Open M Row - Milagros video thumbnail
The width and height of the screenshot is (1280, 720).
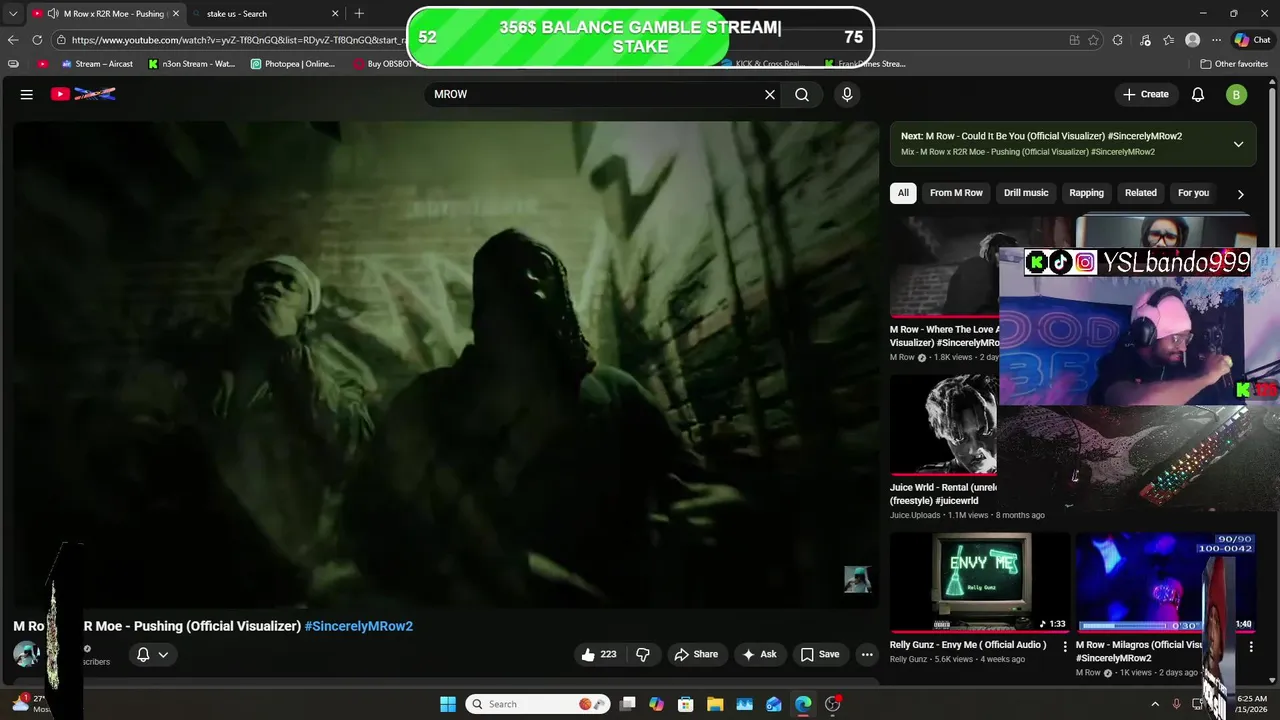click(x=1140, y=581)
